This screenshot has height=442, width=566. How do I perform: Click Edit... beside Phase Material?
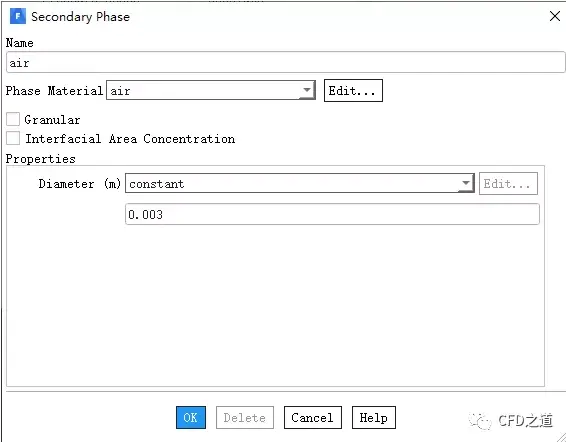tap(353, 90)
